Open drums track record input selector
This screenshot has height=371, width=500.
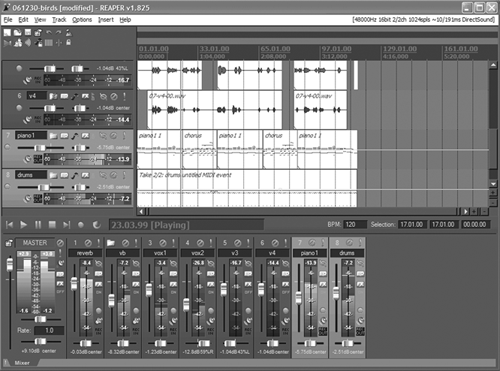38,199
